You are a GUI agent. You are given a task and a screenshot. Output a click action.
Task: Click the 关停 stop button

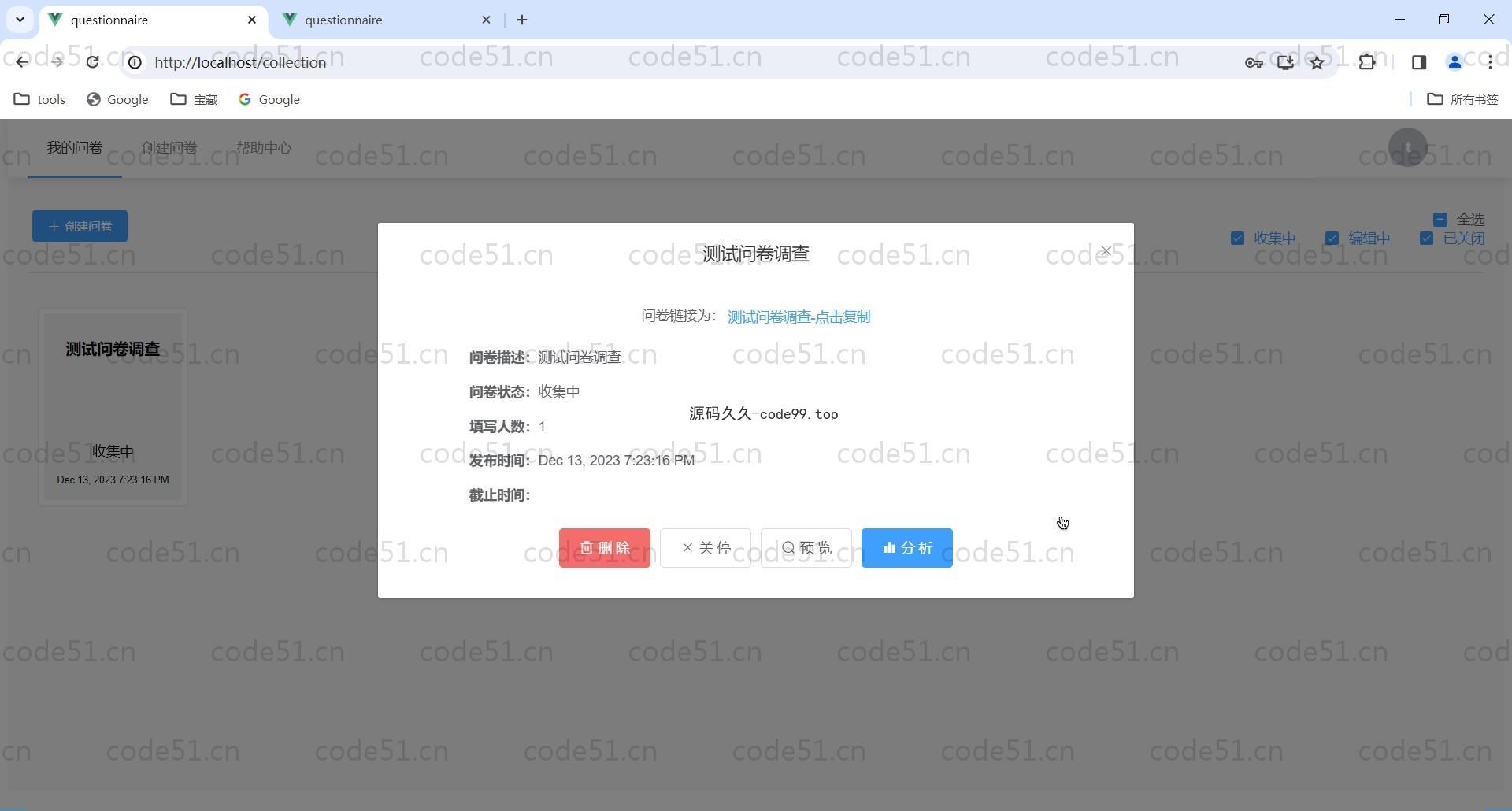coord(705,548)
